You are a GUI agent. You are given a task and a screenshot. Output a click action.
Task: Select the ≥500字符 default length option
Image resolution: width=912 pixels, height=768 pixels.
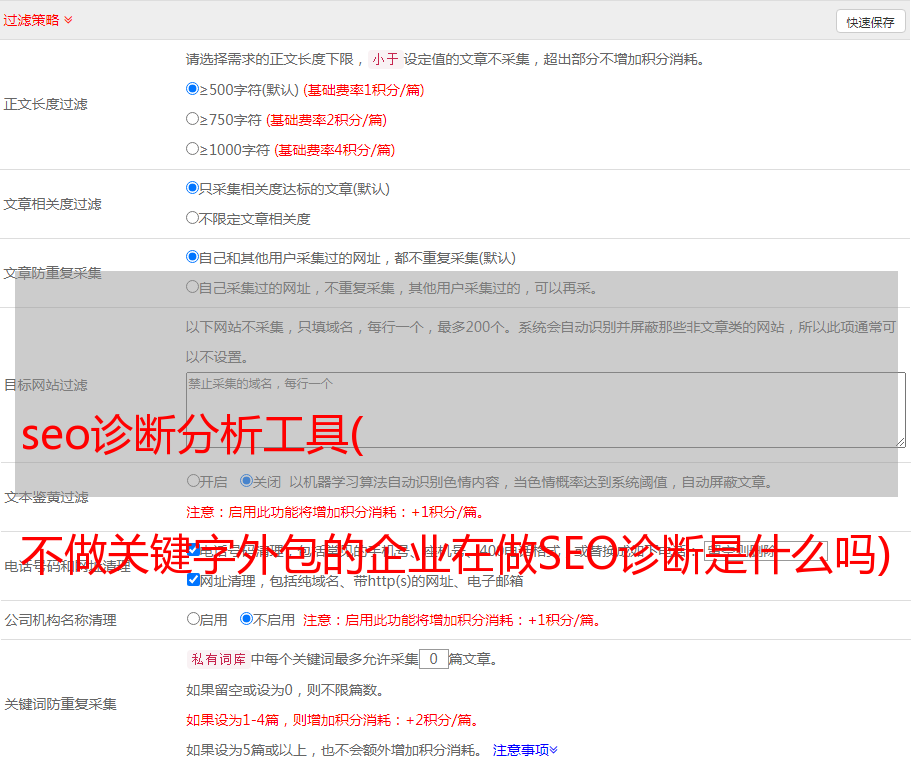[x=193, y=89]
